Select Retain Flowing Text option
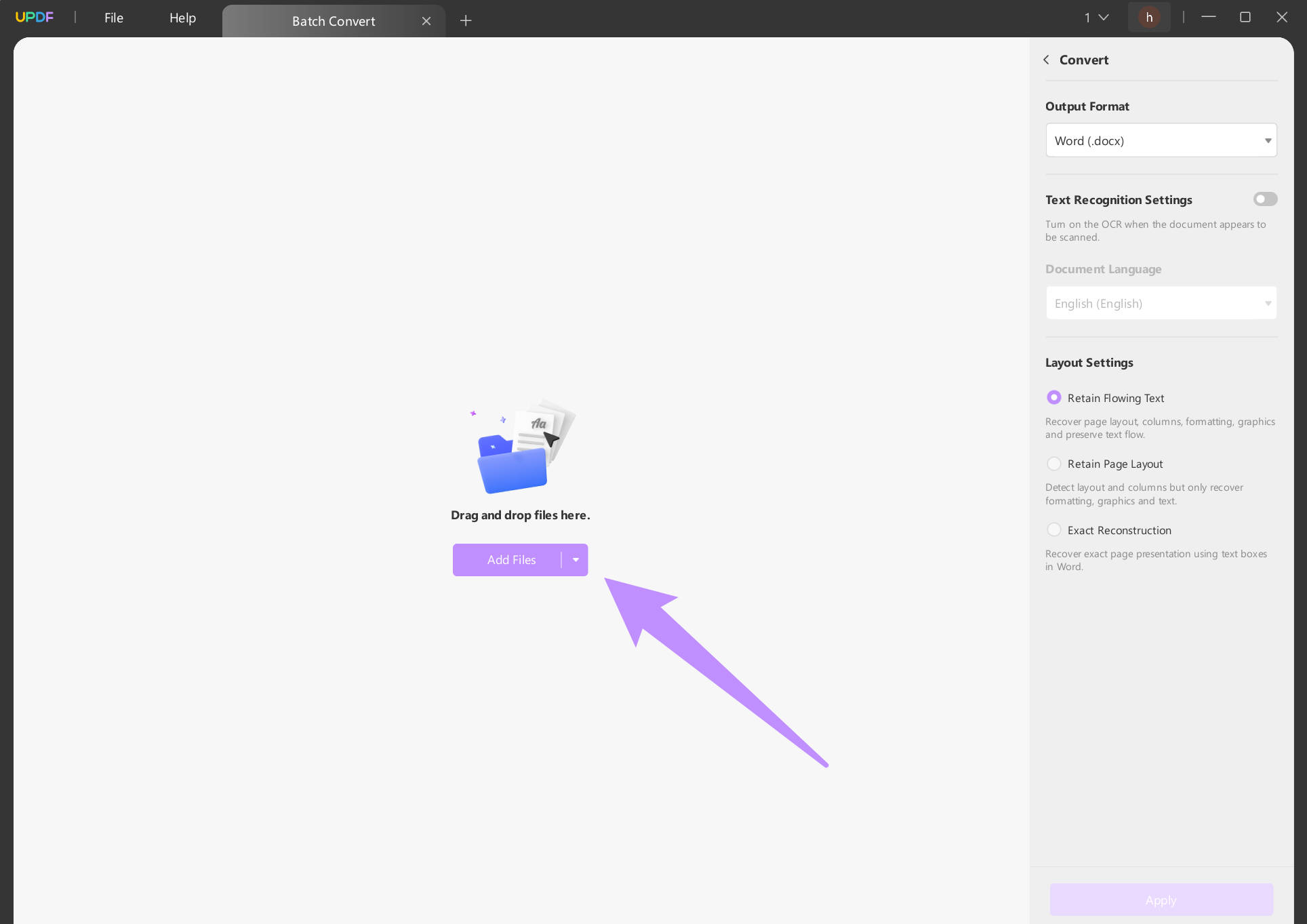 click(1054, 398)
